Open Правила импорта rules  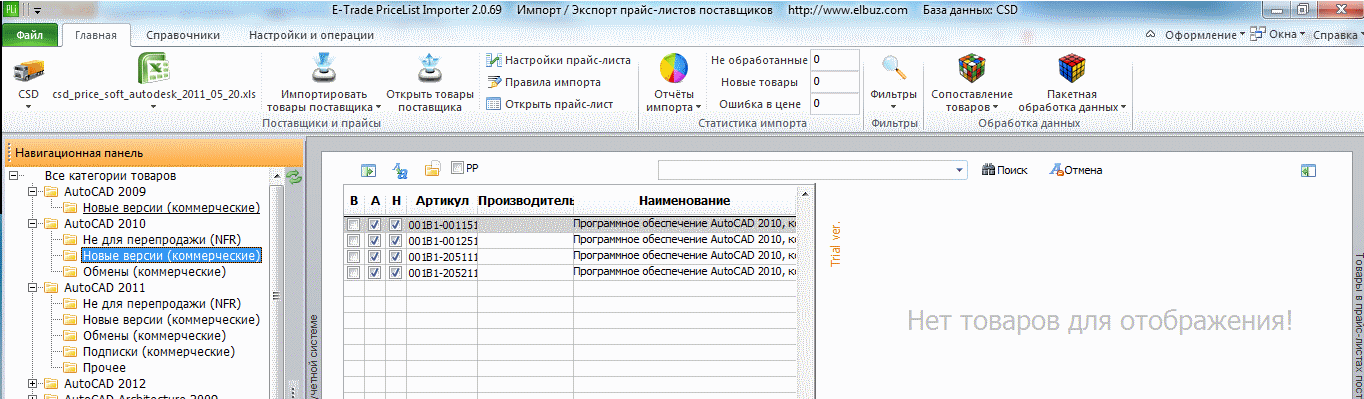[x=544, y=82]
